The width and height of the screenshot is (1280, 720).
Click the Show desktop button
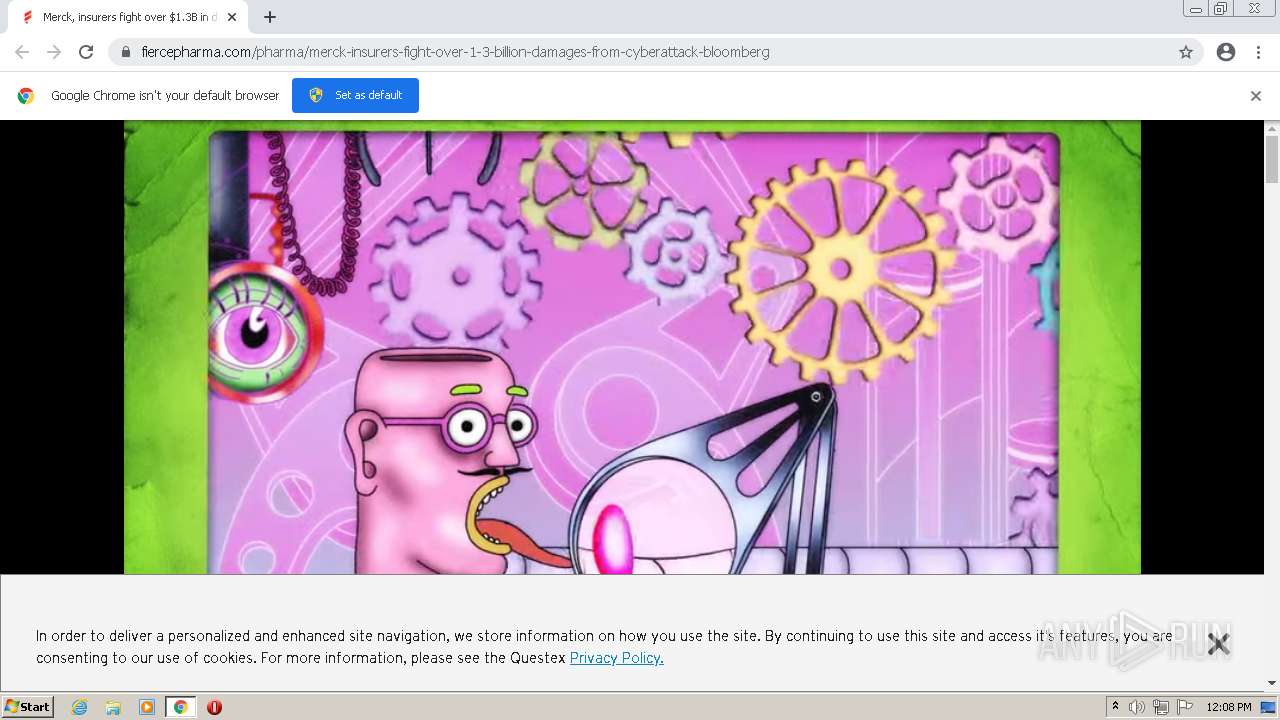point(1269,707)
